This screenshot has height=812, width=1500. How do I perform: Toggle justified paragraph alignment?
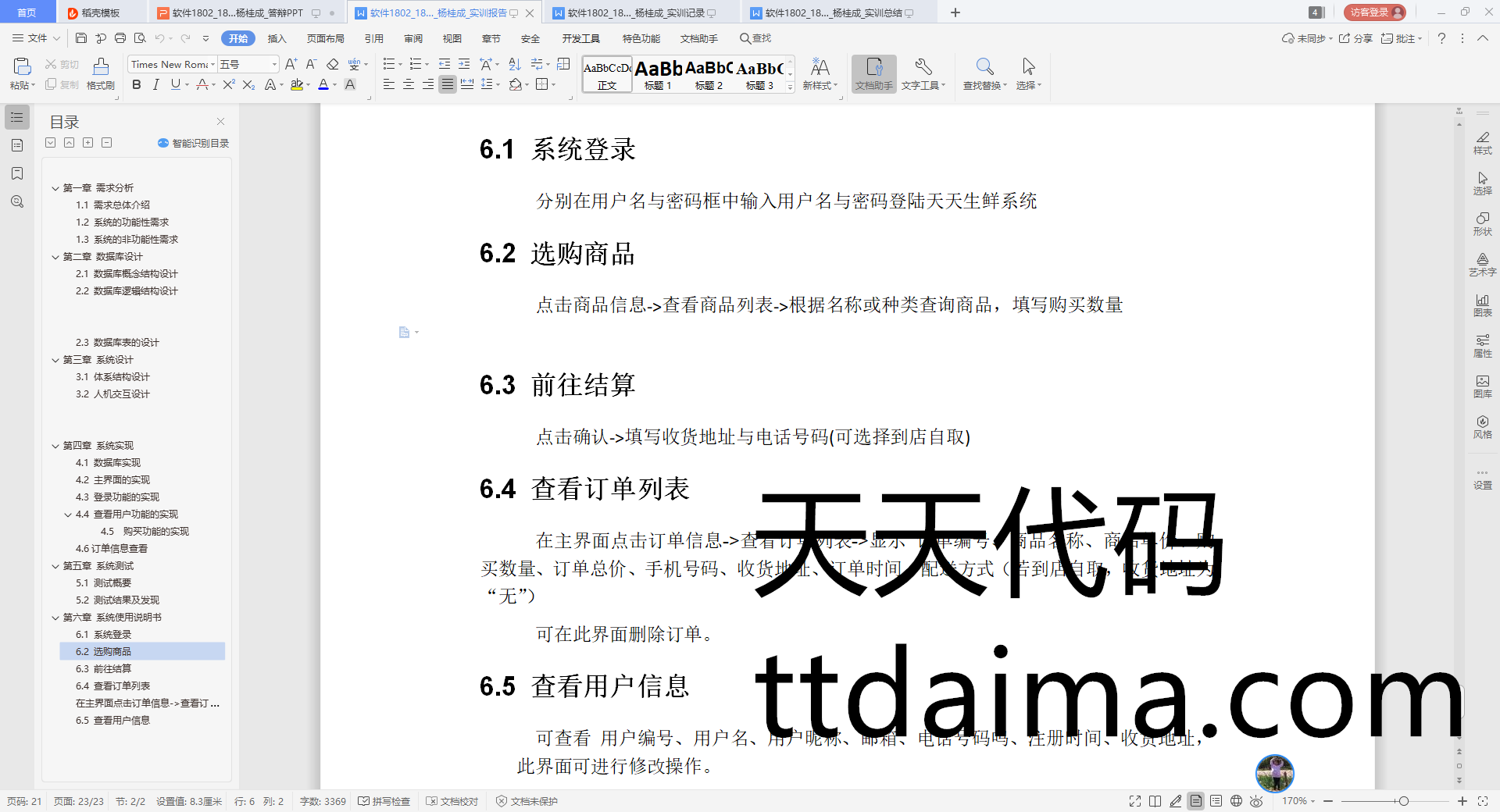[x=447, y=84]
